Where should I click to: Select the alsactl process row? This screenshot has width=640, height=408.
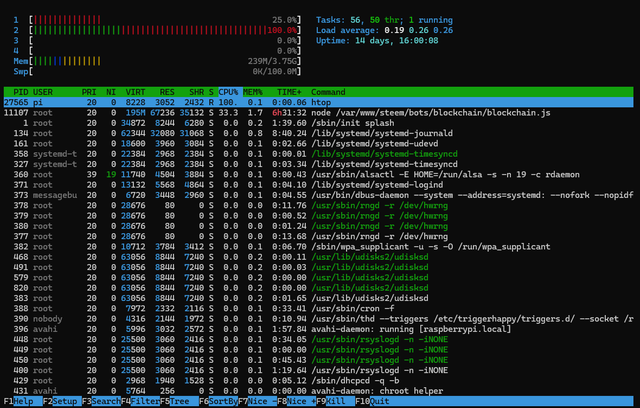[x=318, y=174]
